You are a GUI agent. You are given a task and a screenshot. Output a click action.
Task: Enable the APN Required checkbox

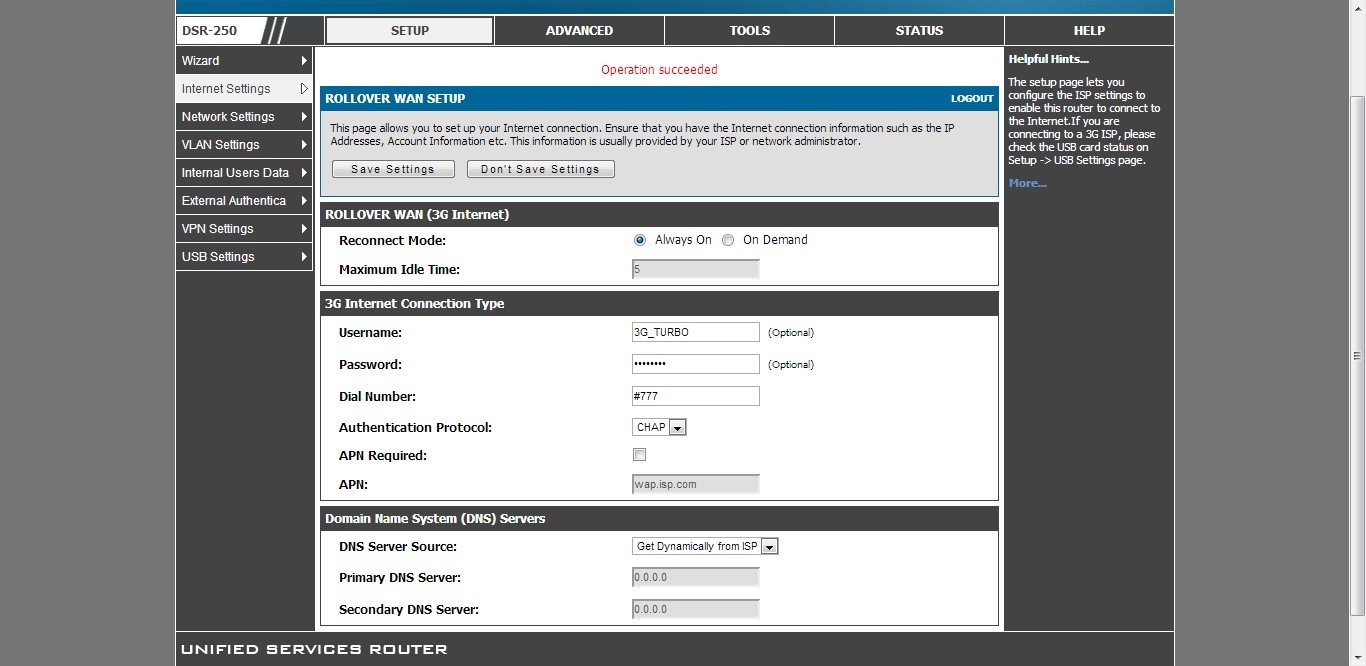[x=640, y=455]
